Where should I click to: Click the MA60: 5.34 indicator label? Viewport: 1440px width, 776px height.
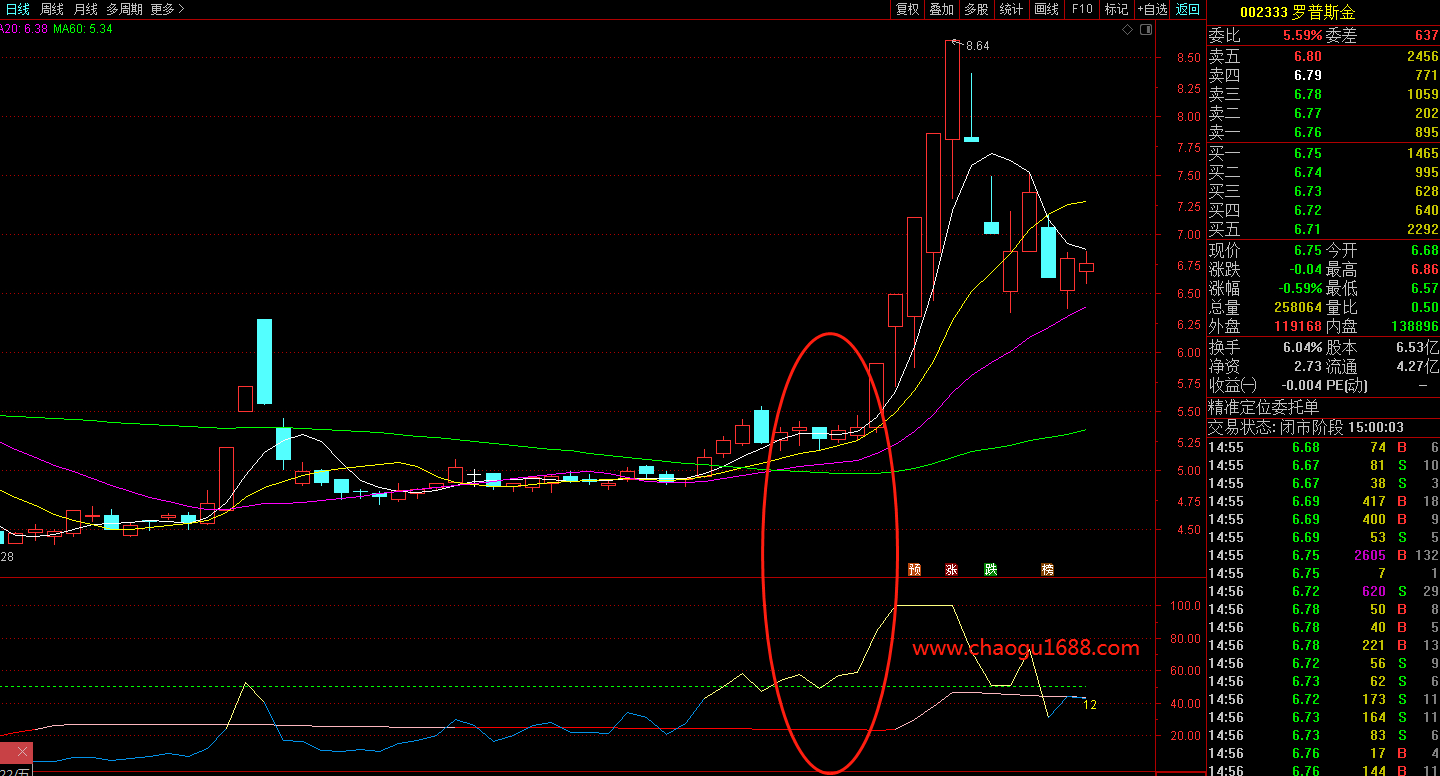coord(83,29)
